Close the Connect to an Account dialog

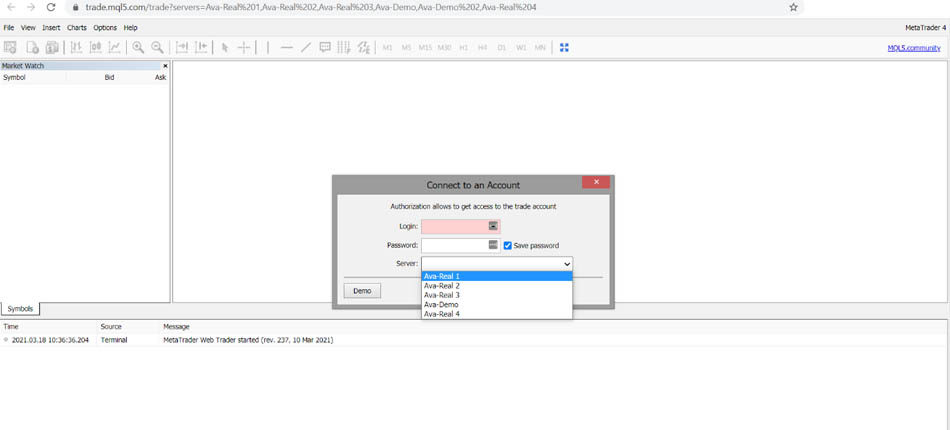(596, 182)
